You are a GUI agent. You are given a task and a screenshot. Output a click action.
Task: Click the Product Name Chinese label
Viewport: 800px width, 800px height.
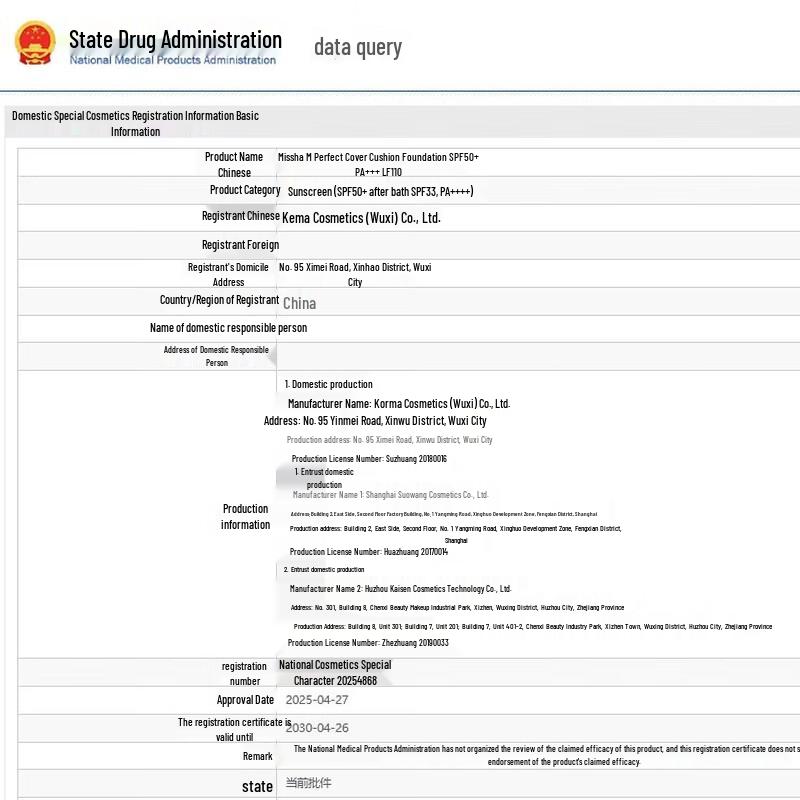tap(234, 164)
